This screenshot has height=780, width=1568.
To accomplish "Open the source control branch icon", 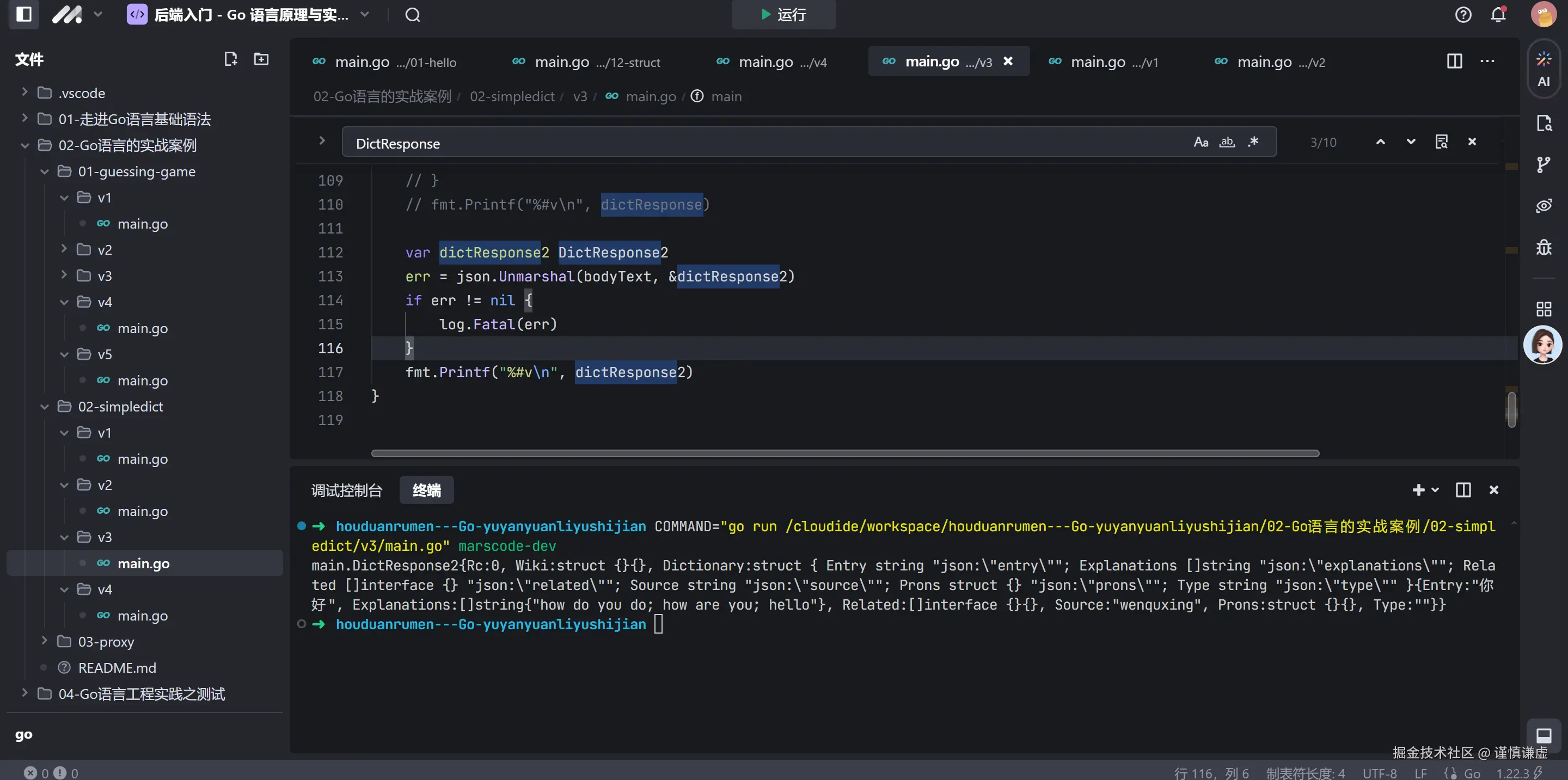I will click(x=1543, y=164).
